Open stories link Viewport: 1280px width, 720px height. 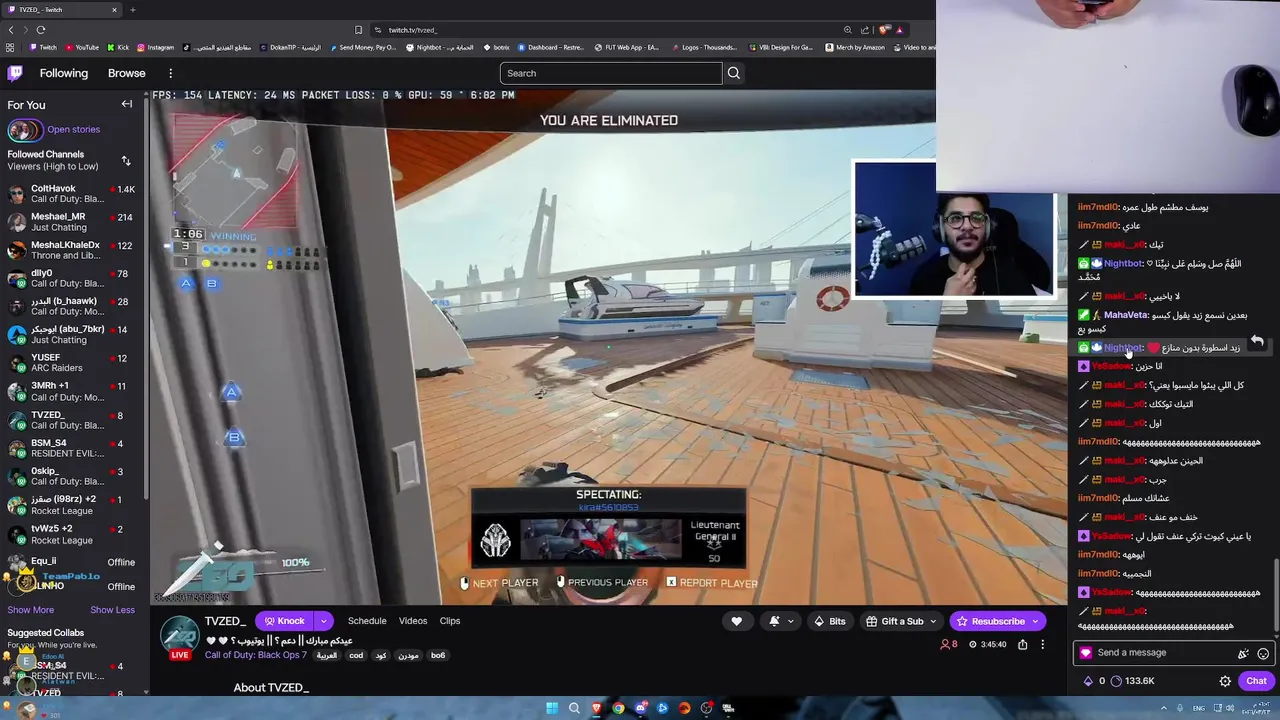[x=73, y=129]
